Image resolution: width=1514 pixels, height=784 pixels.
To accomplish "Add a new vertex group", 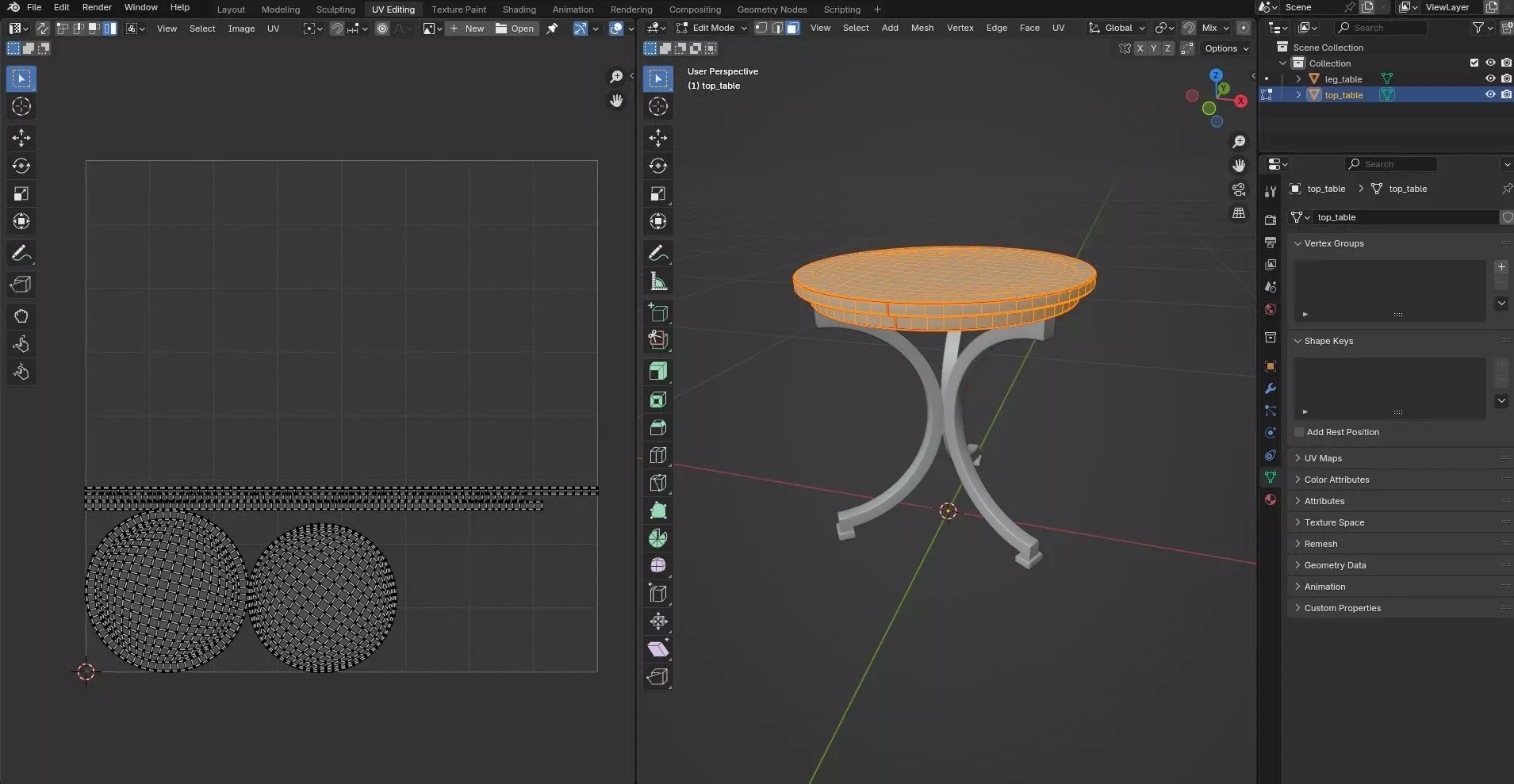I will coord(1501,267).
